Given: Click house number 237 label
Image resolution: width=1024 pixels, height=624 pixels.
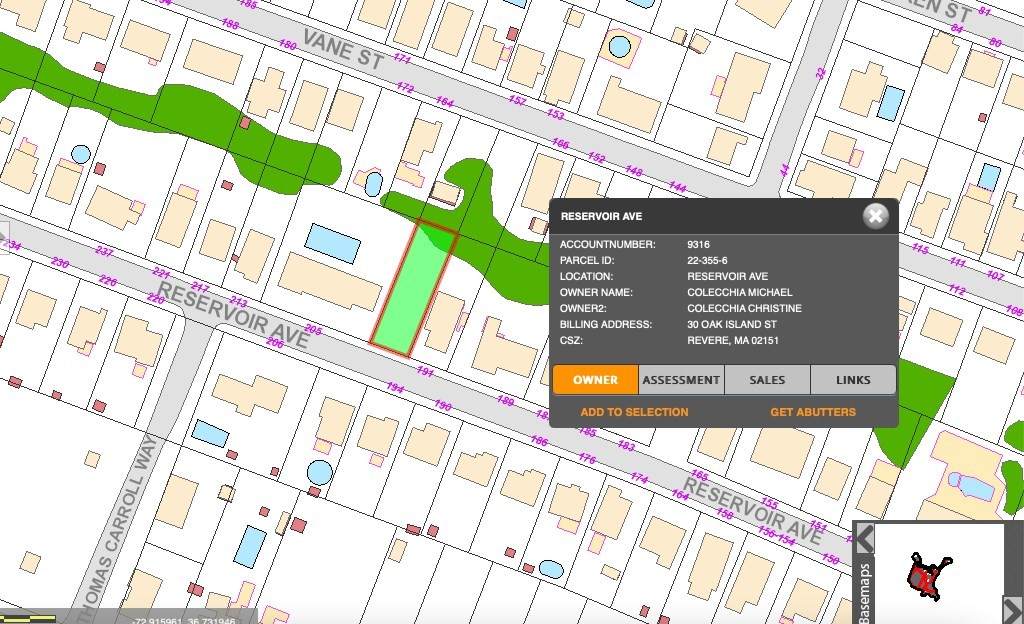Looking at the screenshot, I should pos(104,251).
